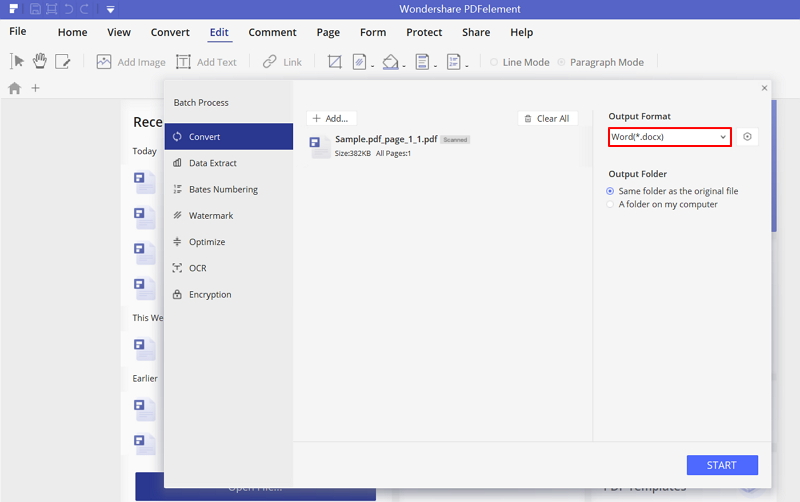Image resolution: width=800 pixels, height=502 pixels.
Task: Open first recent file under Earlier
Action: pos(144,409)
